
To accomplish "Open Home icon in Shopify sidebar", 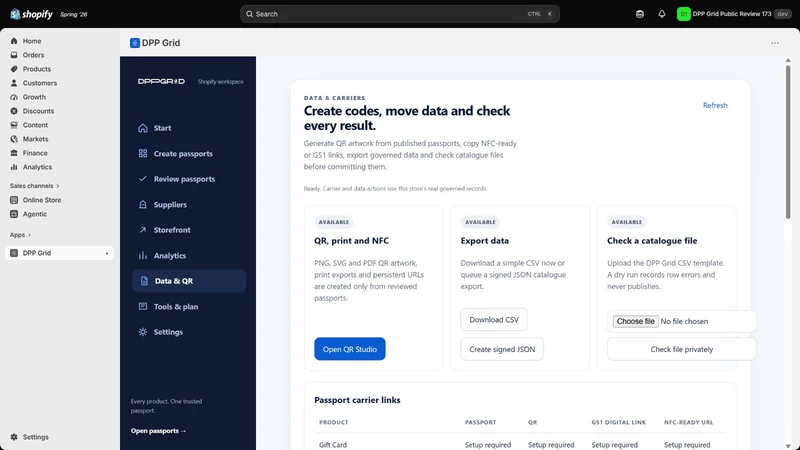I will (x=14, y=41).
